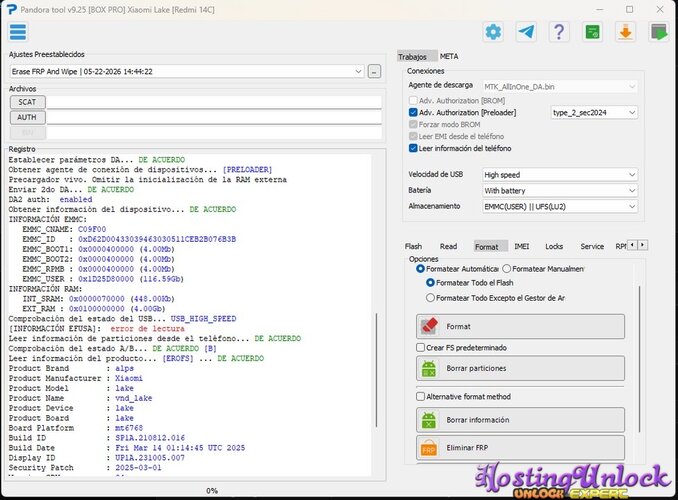The height and width of the screenshot is (500, 678).
Task: Open the Telegram channel icon
Action: tap(526, 32)
